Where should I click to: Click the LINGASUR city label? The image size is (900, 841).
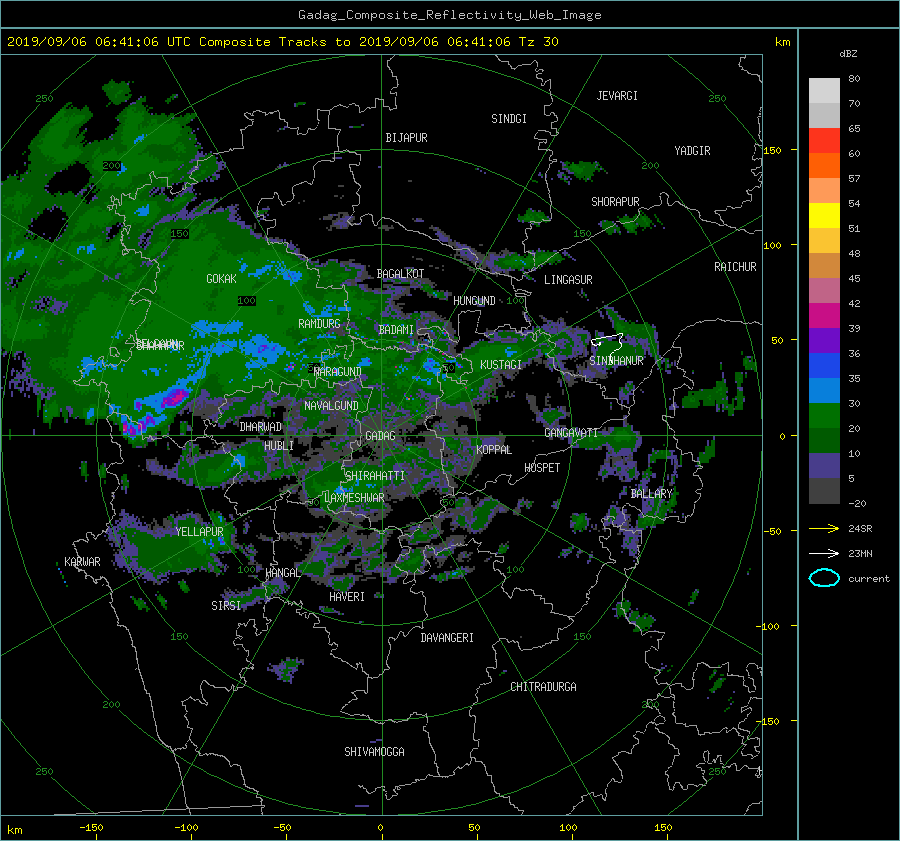(568, 280)
